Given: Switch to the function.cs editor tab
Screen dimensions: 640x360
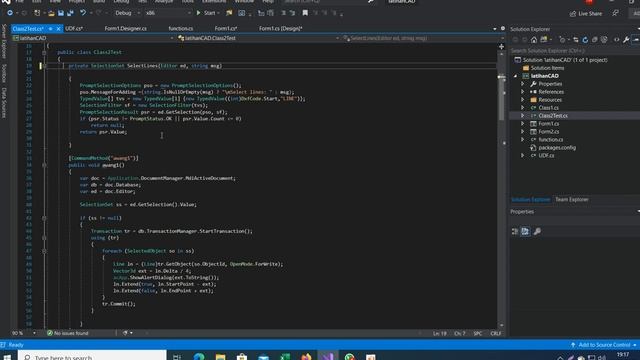Looking at the screenshot, I should [180, 29].
